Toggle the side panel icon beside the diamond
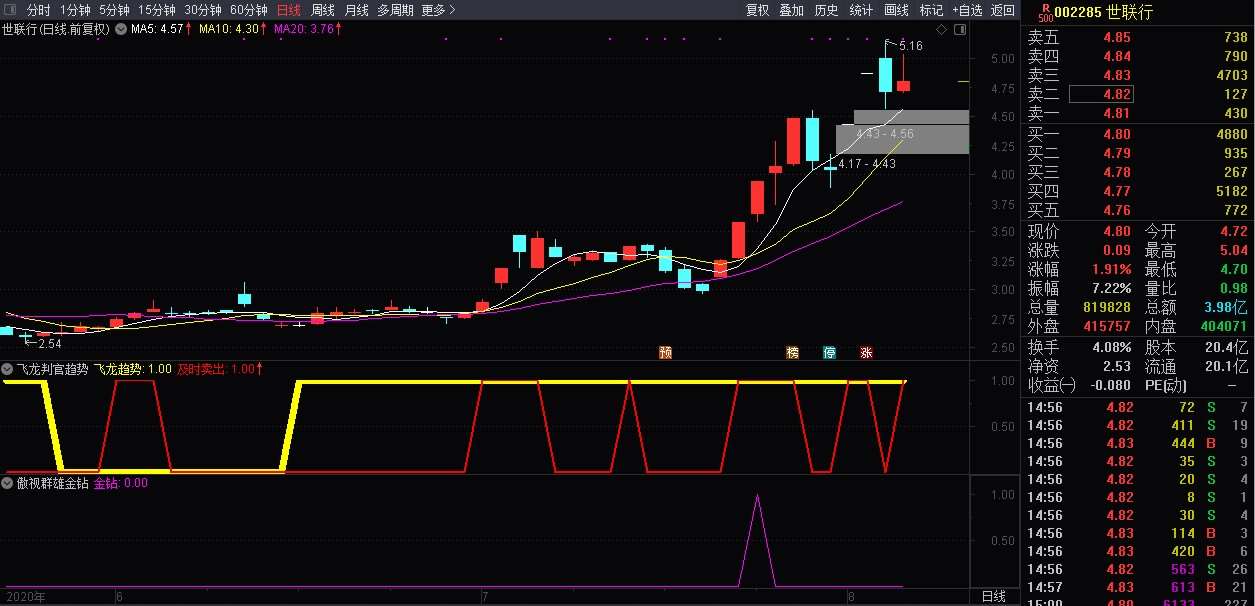This screenshot has height=606, width=1255. point(959,31)
